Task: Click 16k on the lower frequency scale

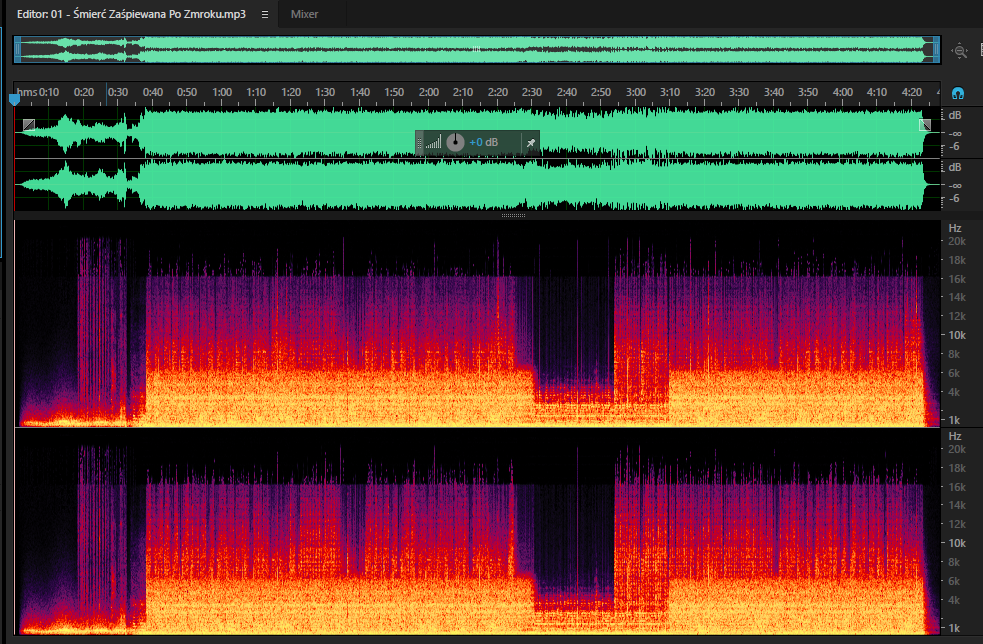Action: 957,487
